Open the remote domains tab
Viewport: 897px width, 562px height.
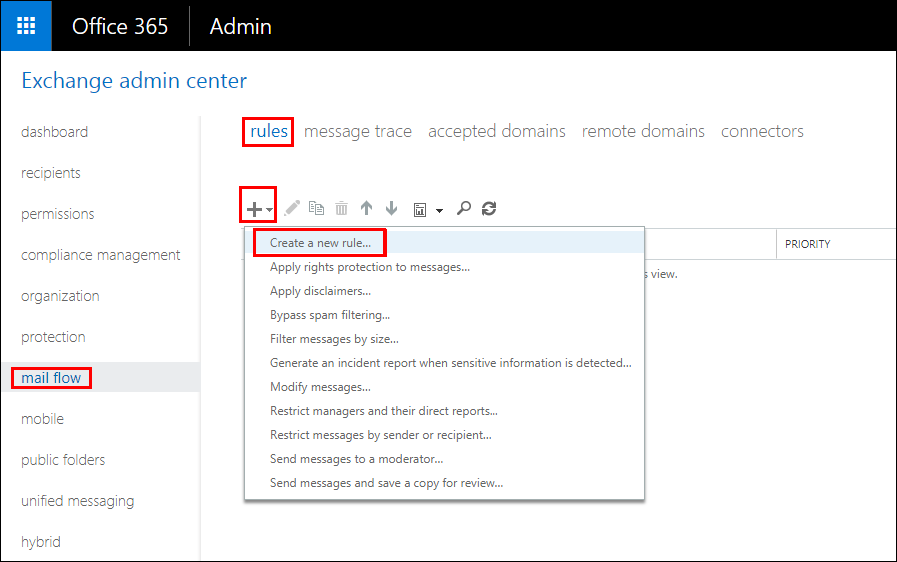[x=643, y=132]
